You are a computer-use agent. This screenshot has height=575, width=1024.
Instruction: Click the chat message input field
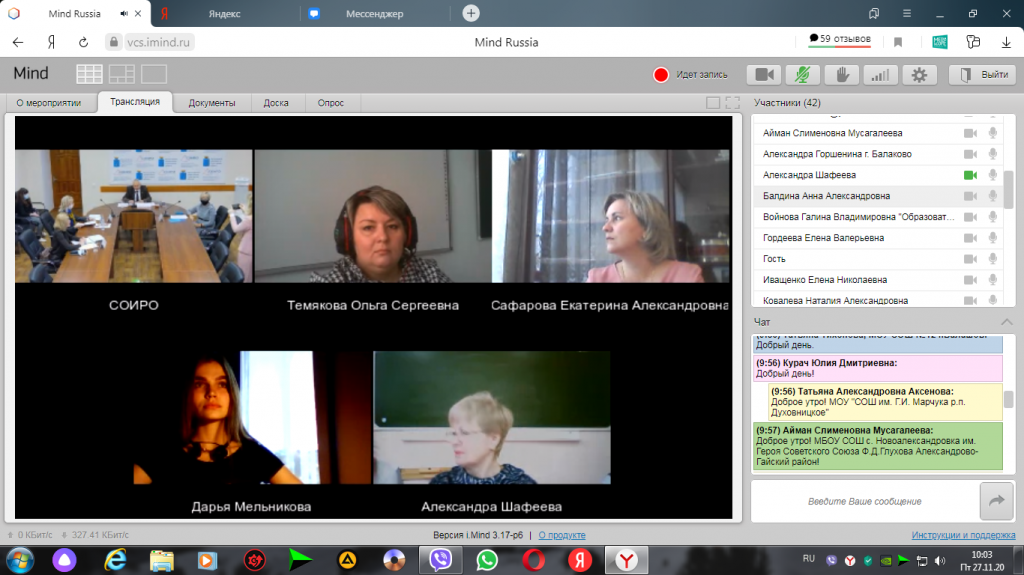pos(862,502)
